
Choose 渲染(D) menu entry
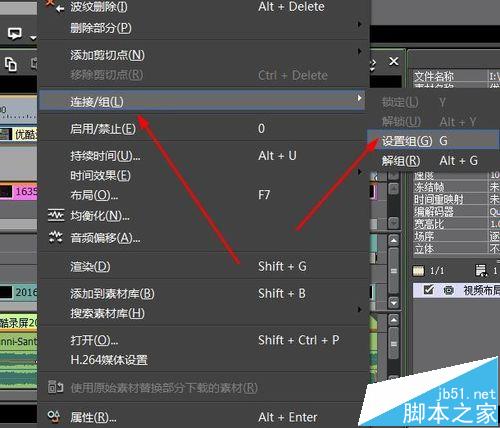(x=203, y=266)
